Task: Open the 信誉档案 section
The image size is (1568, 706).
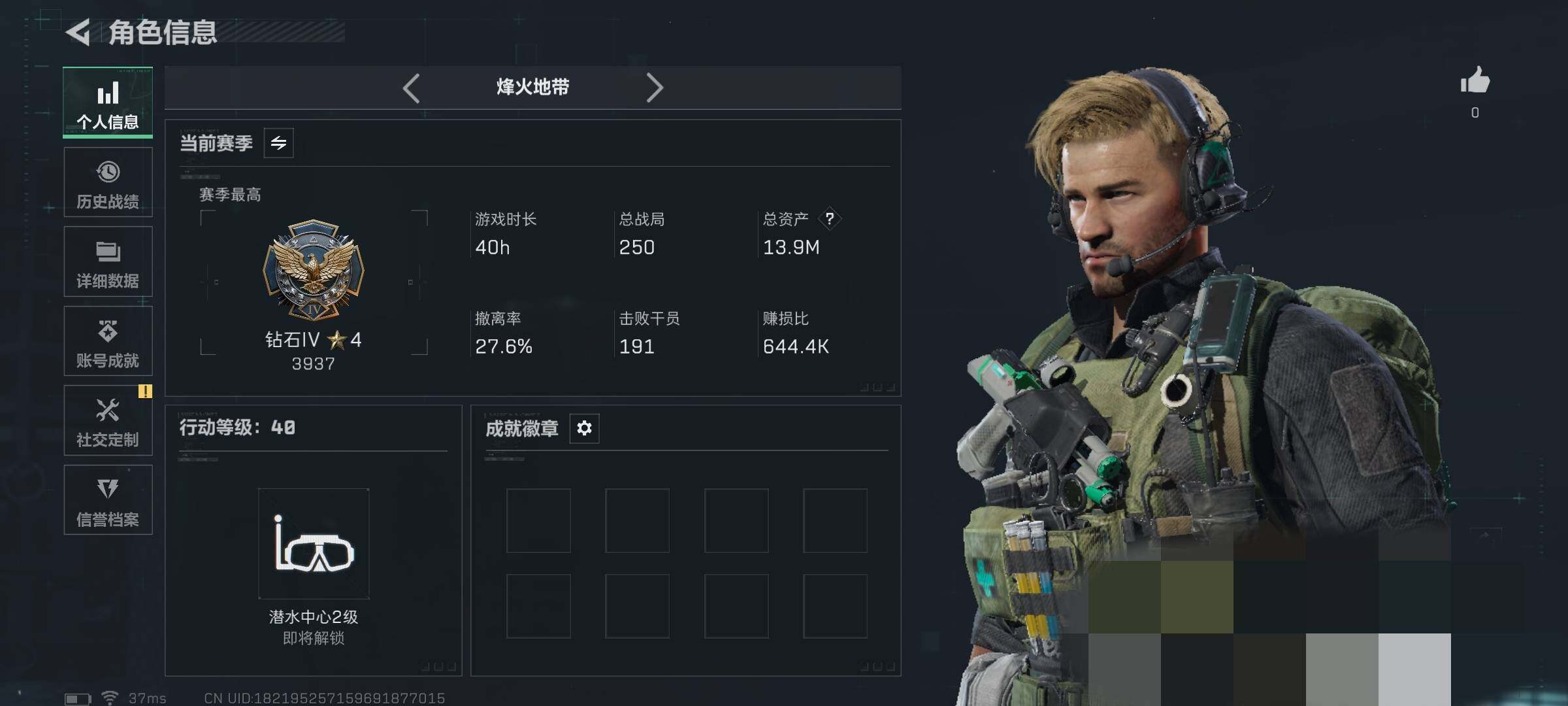Action: point(108,500)
